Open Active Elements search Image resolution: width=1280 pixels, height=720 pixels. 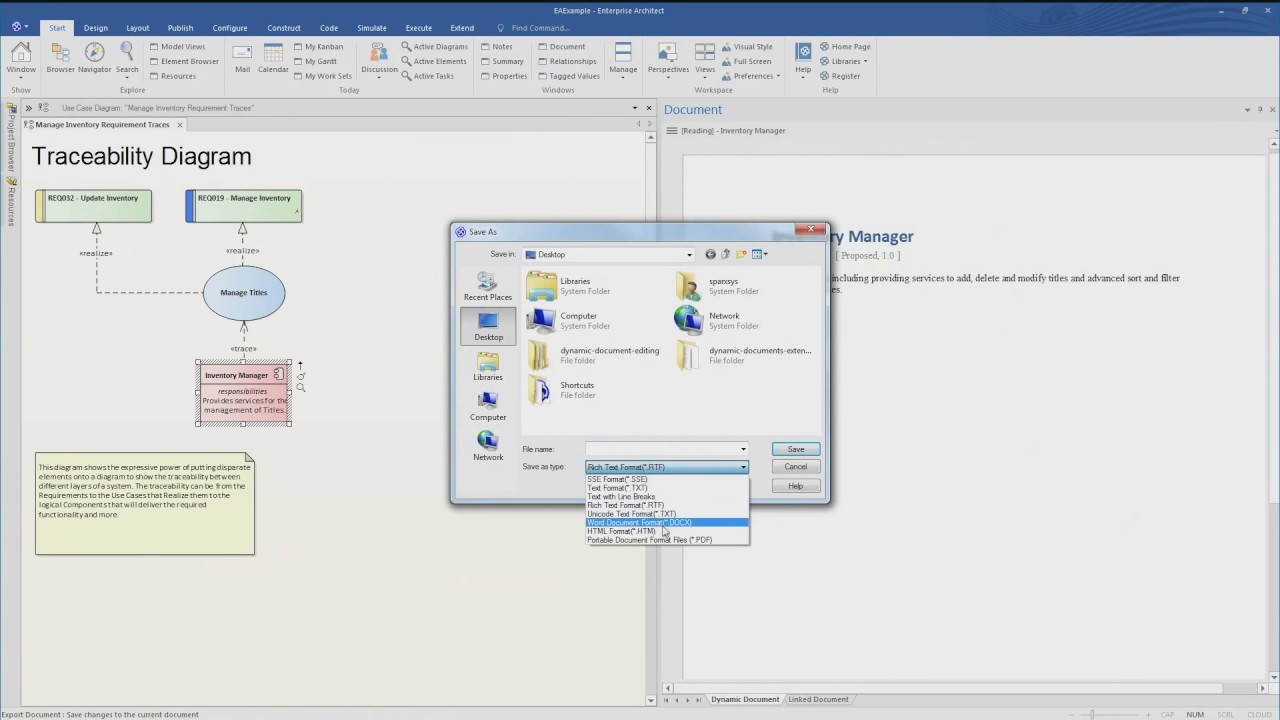[x=433, y=61]
